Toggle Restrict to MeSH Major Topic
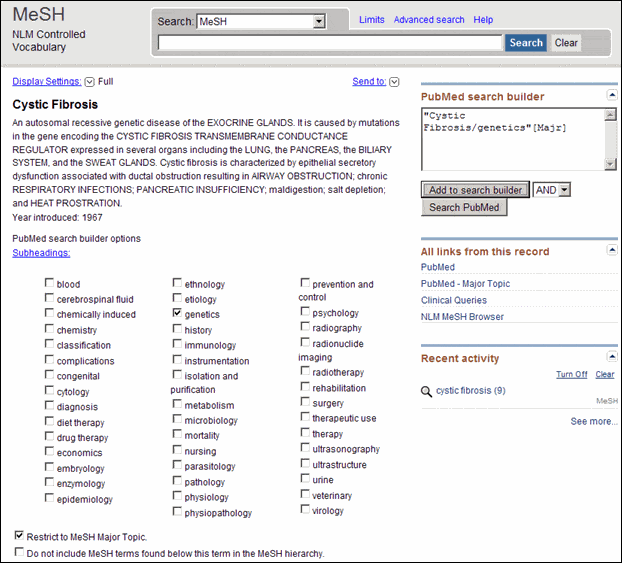Screen dimensions: 622x563 coord(21,536)
